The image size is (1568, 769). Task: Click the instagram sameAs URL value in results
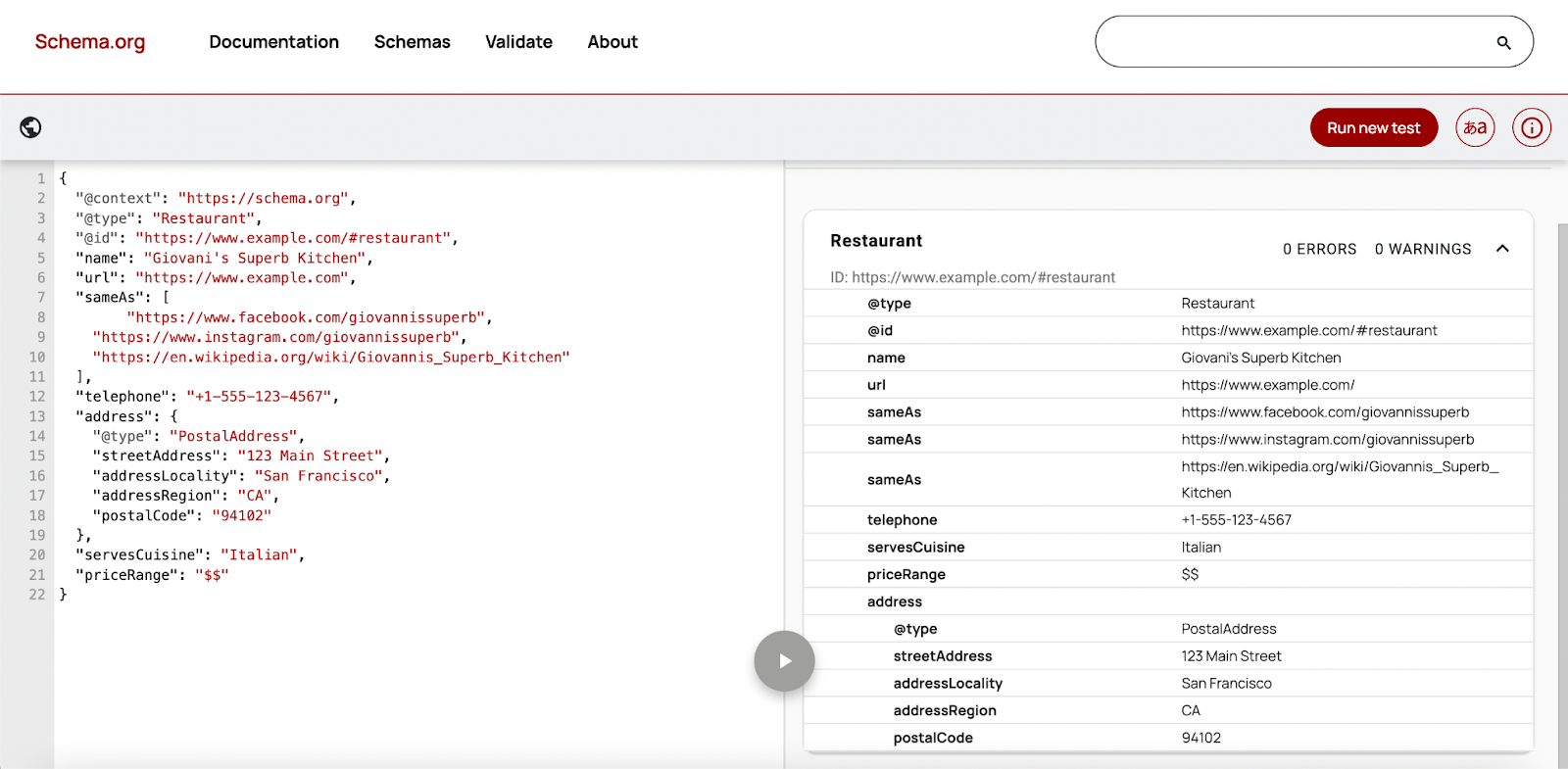1328,440
